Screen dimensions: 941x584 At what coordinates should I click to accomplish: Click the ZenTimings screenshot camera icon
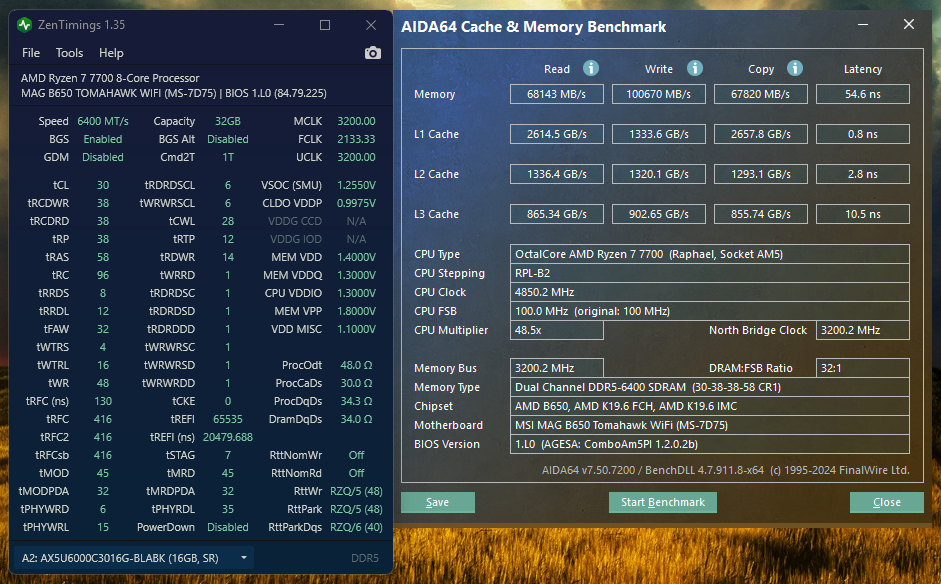coord(373,53)
